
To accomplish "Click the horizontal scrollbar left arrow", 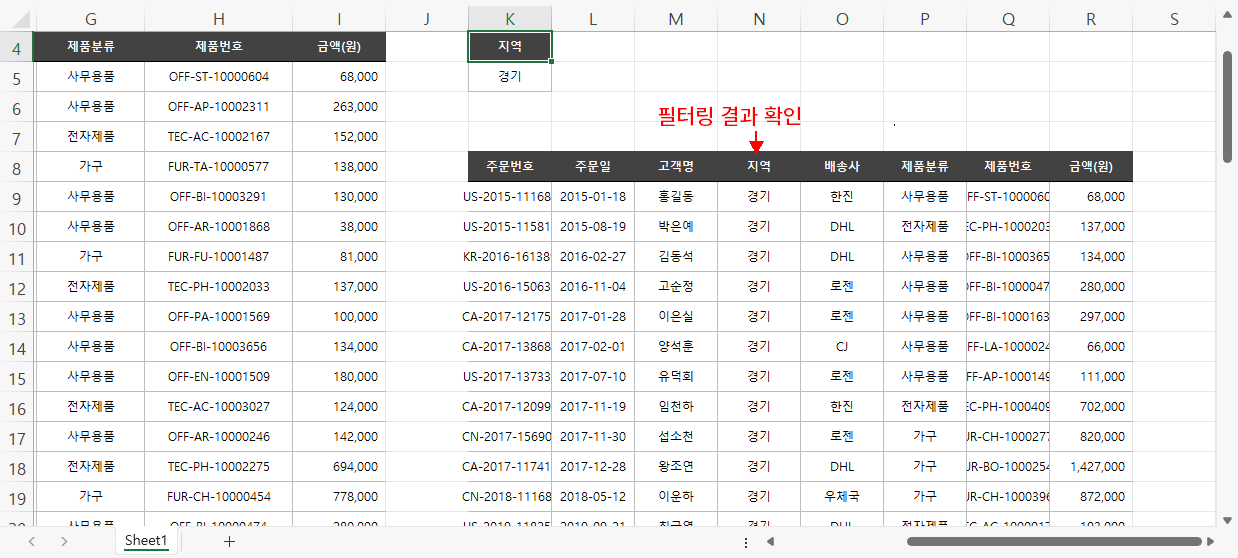I will tap(770, 541).
